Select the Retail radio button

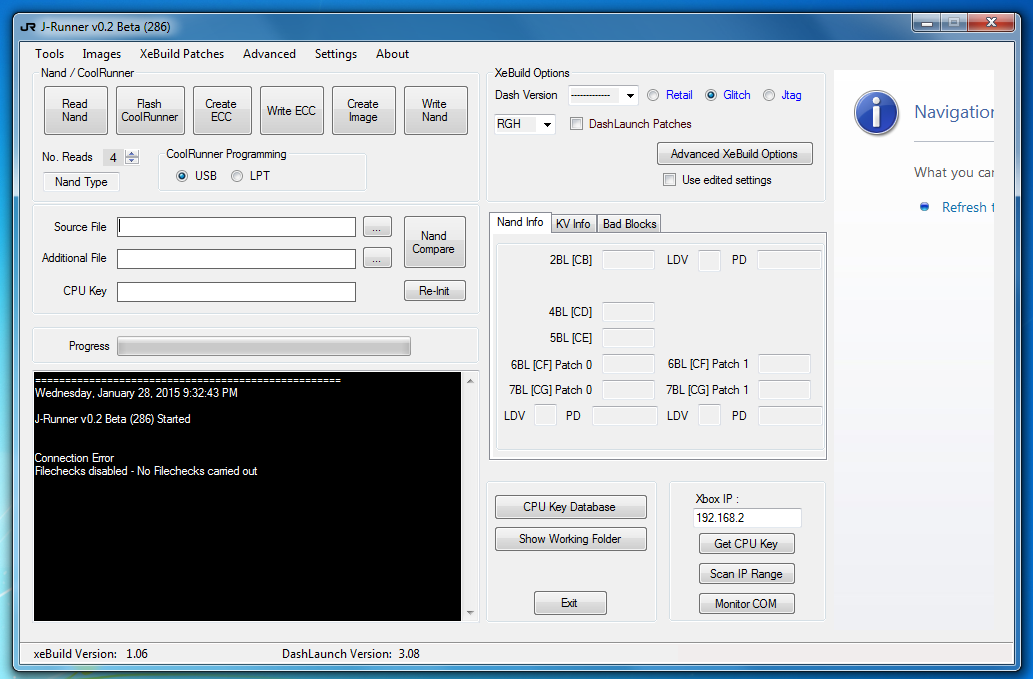click(x=653, y=95)
